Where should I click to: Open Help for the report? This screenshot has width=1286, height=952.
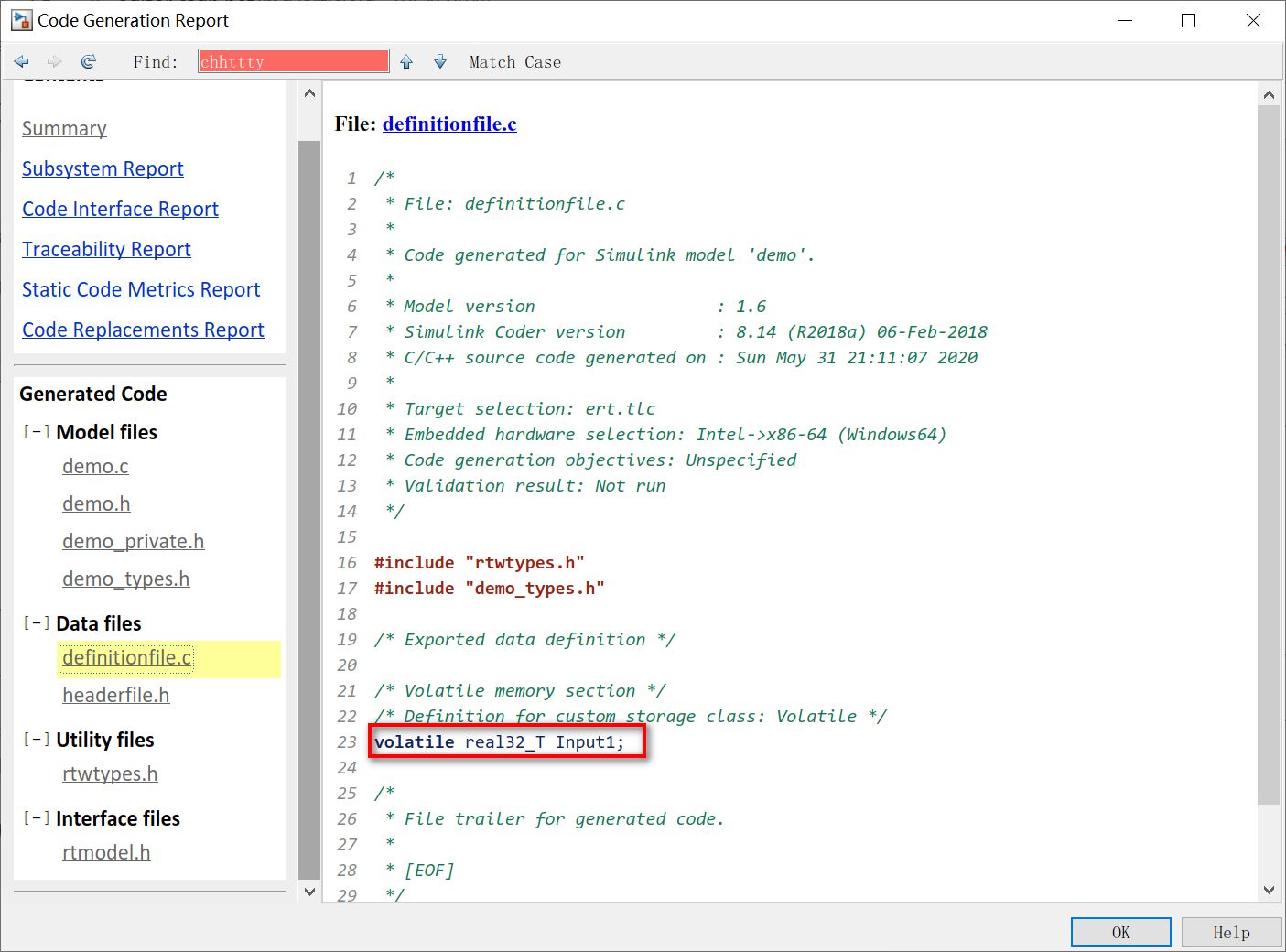click(x=1231, y=932)
